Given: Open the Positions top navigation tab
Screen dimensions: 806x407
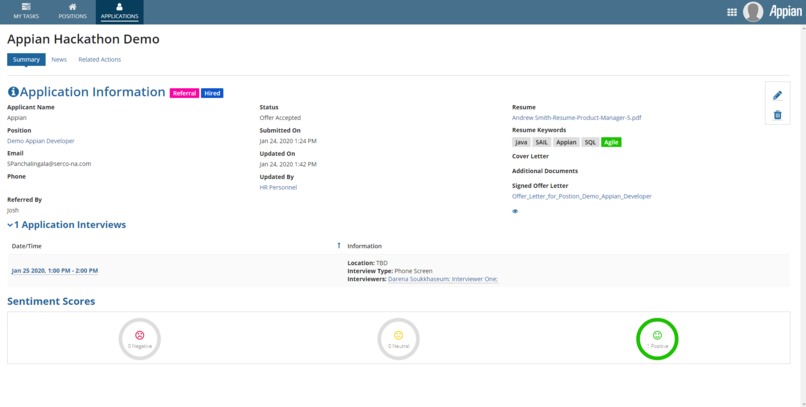Looking at the screenshot, I should click(x=72, y=12).
